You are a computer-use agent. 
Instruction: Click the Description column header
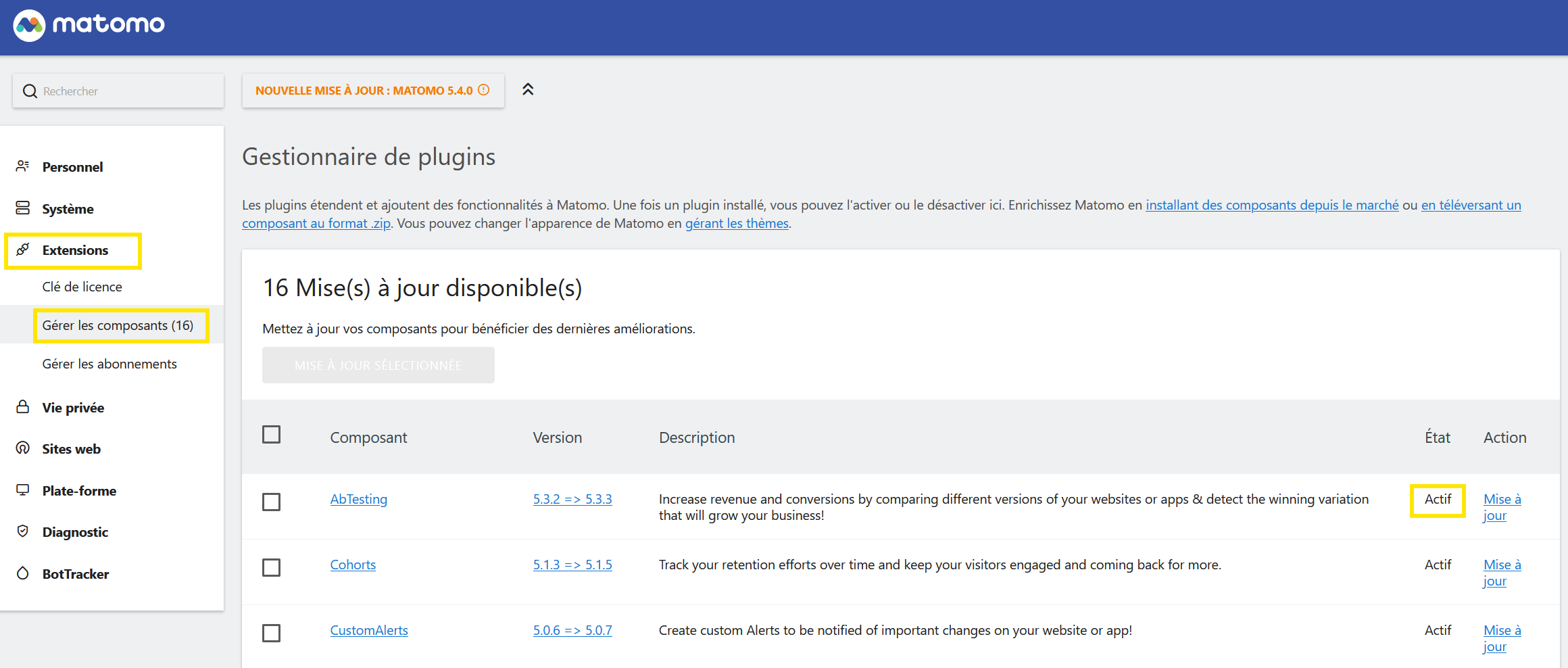(x=697, y=437)
